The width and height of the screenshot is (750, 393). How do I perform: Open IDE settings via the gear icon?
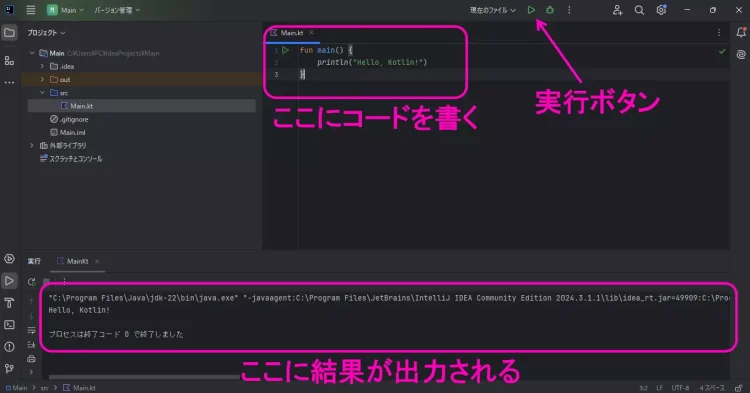coord(662,10)
